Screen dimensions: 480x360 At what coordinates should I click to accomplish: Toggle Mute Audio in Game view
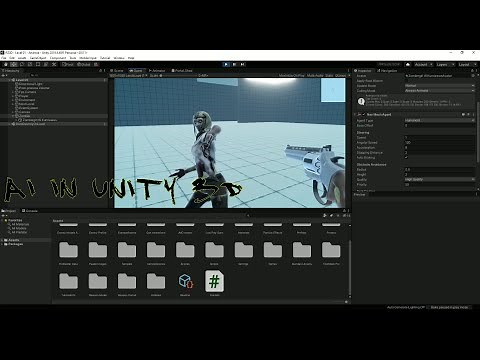[315, 76]
